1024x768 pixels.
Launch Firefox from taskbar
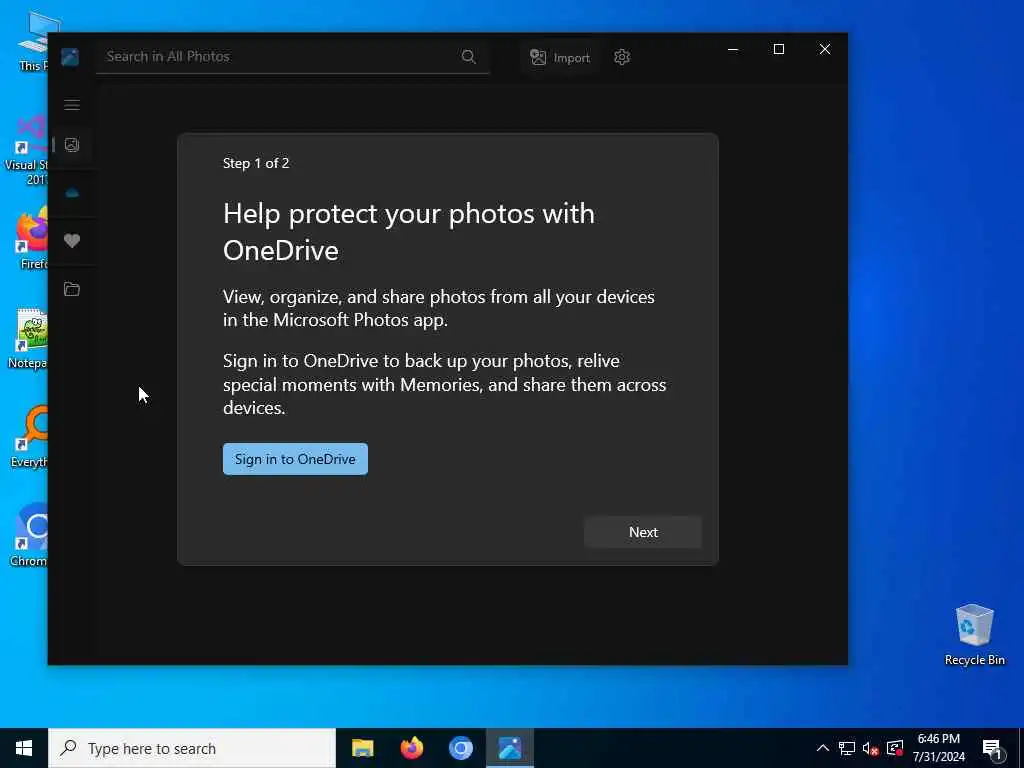[411, 748]
